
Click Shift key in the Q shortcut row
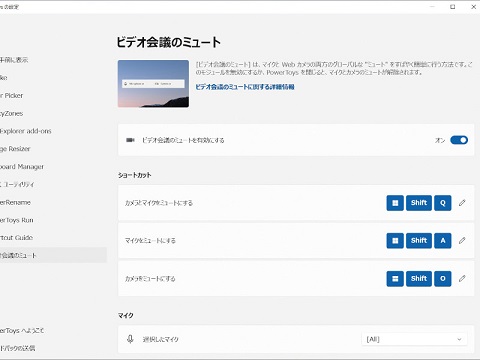click(x=419, y=203)
